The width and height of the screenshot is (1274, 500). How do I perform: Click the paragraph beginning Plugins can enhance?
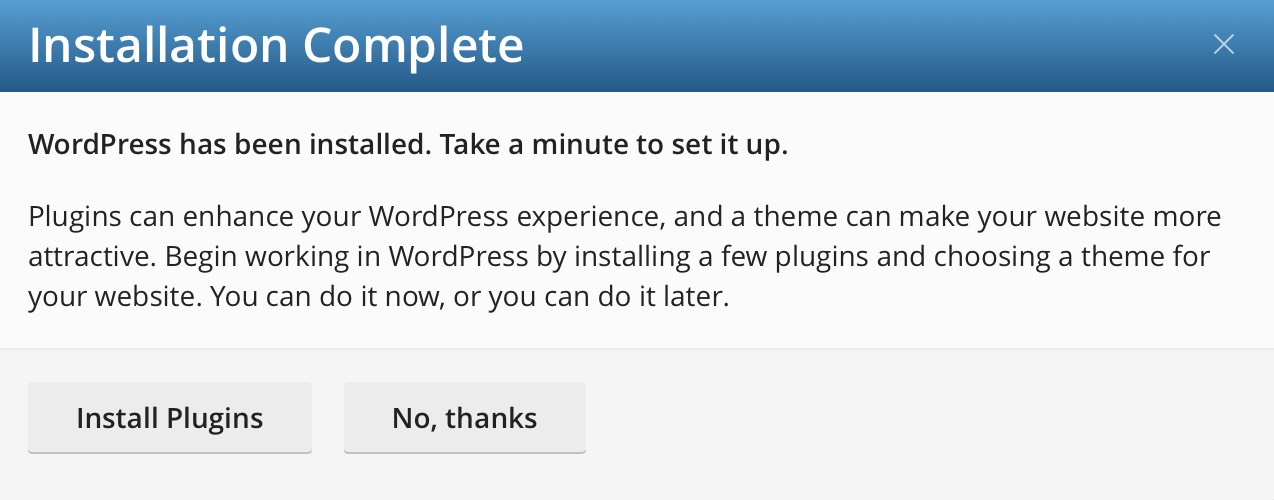(625, 258)
